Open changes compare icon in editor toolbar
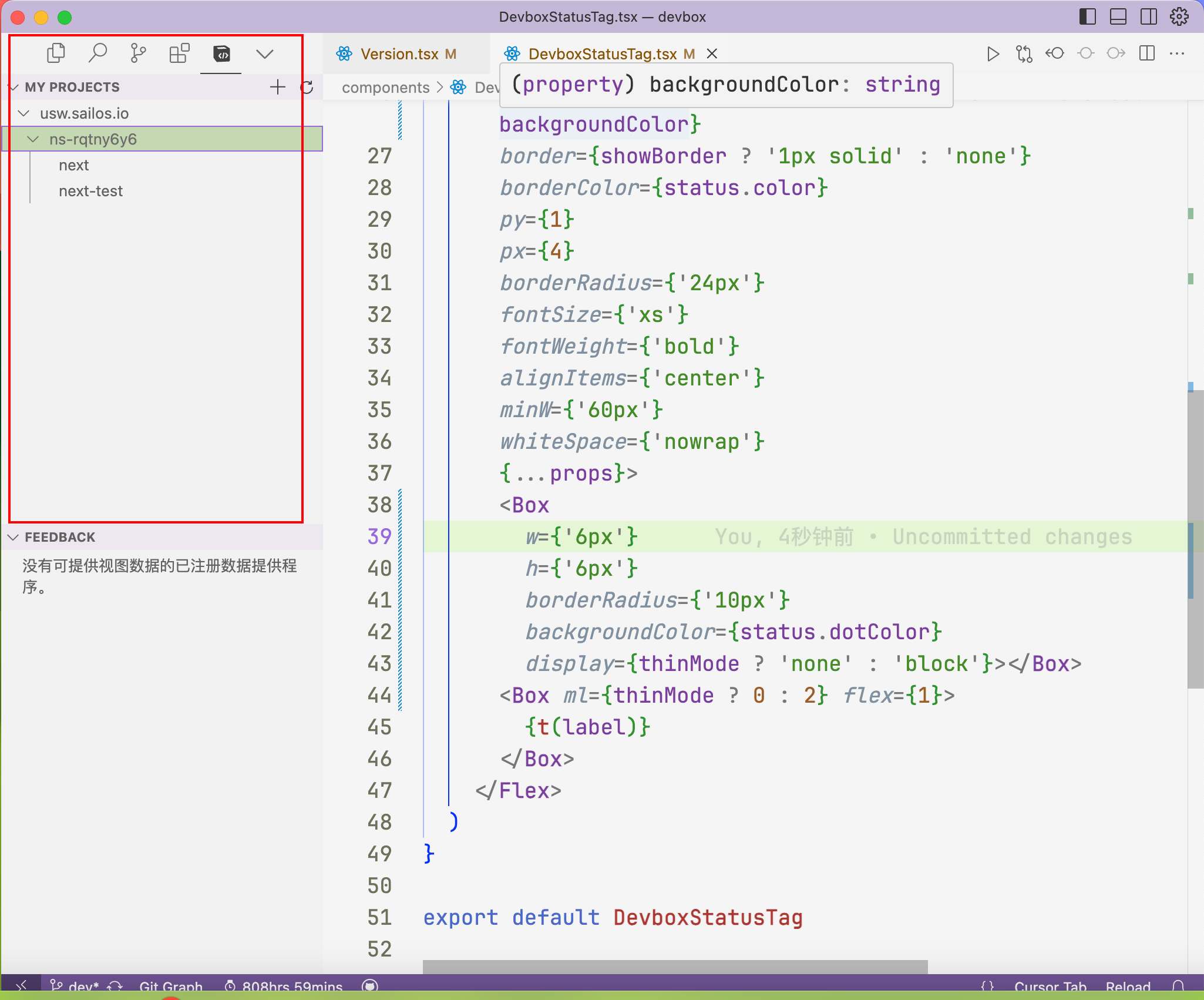1204x1000 pixels. (1024, 54)
